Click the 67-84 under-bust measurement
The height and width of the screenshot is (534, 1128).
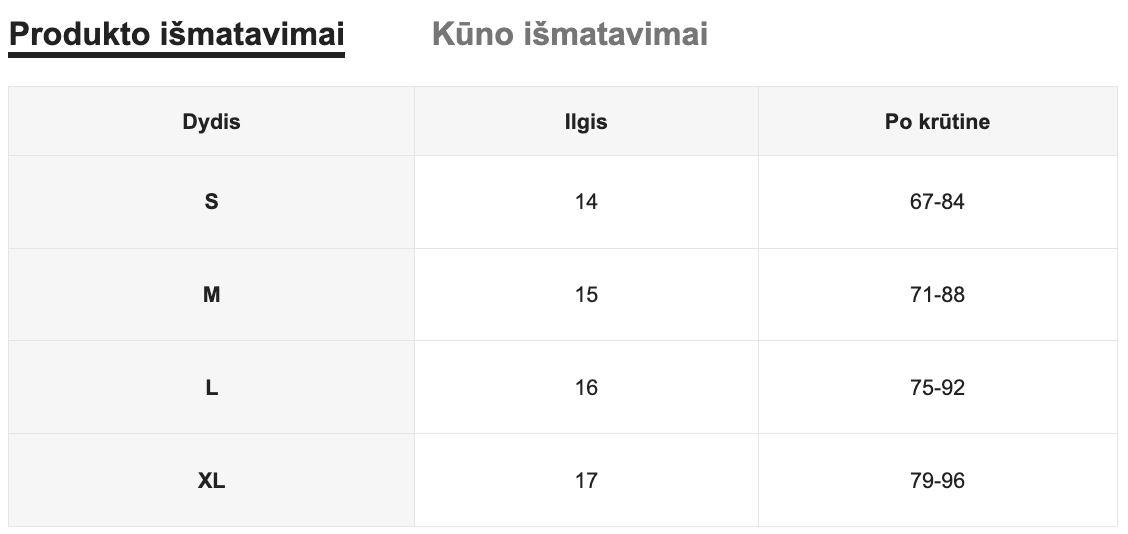[937, 202]
